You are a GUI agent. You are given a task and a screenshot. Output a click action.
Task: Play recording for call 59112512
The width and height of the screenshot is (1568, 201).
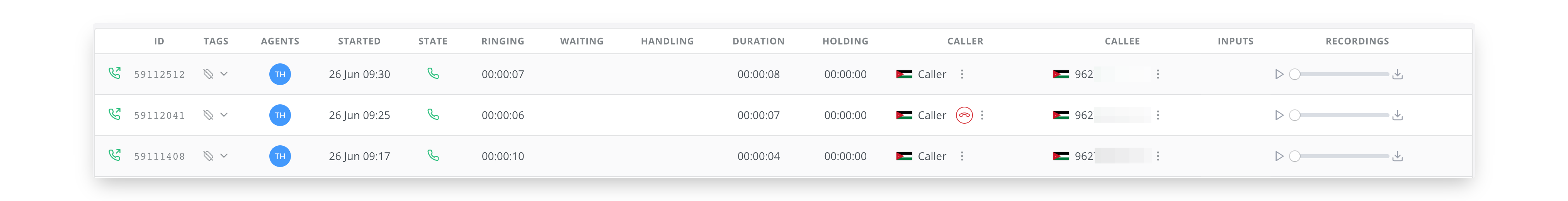click(1279, 74)
